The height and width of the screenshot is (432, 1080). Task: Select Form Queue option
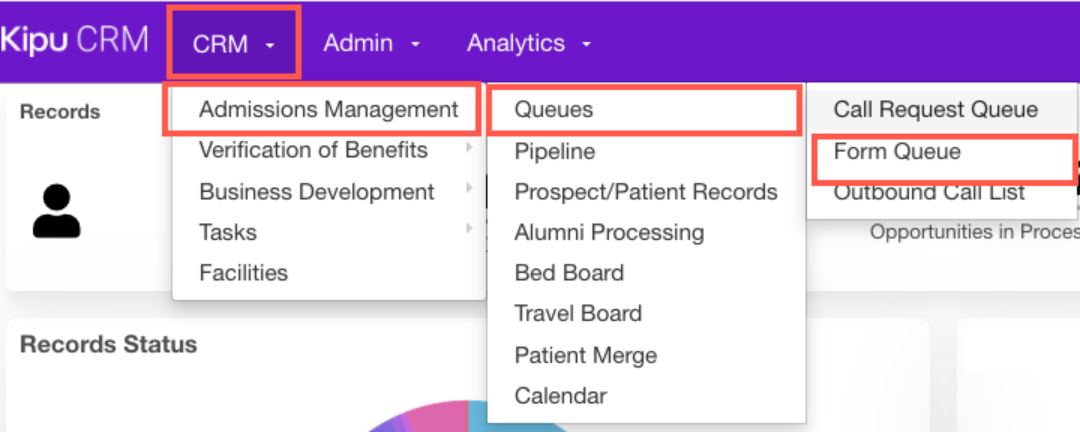pyautogui.click(x=897, y=152)
